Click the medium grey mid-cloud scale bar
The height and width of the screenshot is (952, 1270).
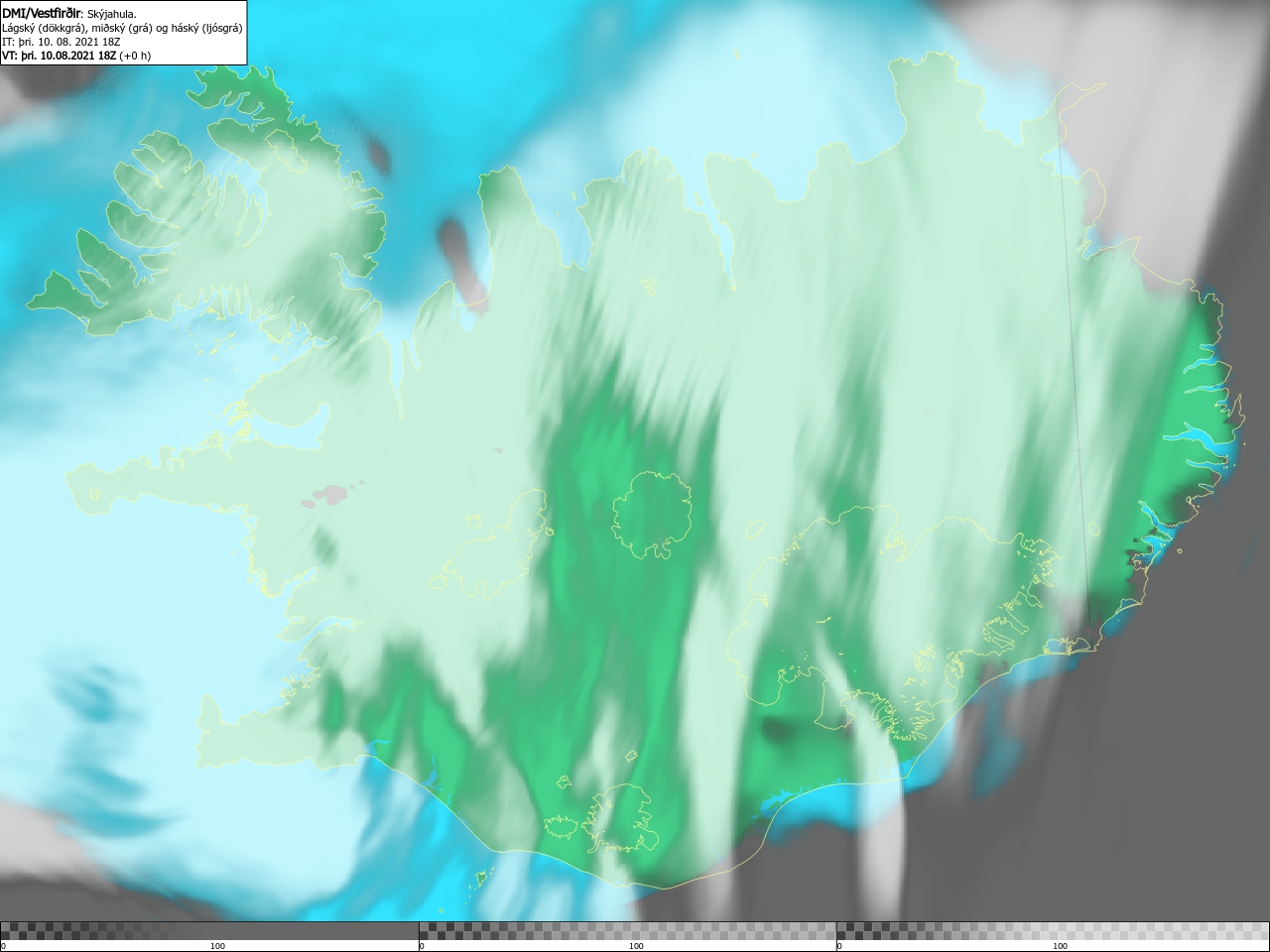627,930
